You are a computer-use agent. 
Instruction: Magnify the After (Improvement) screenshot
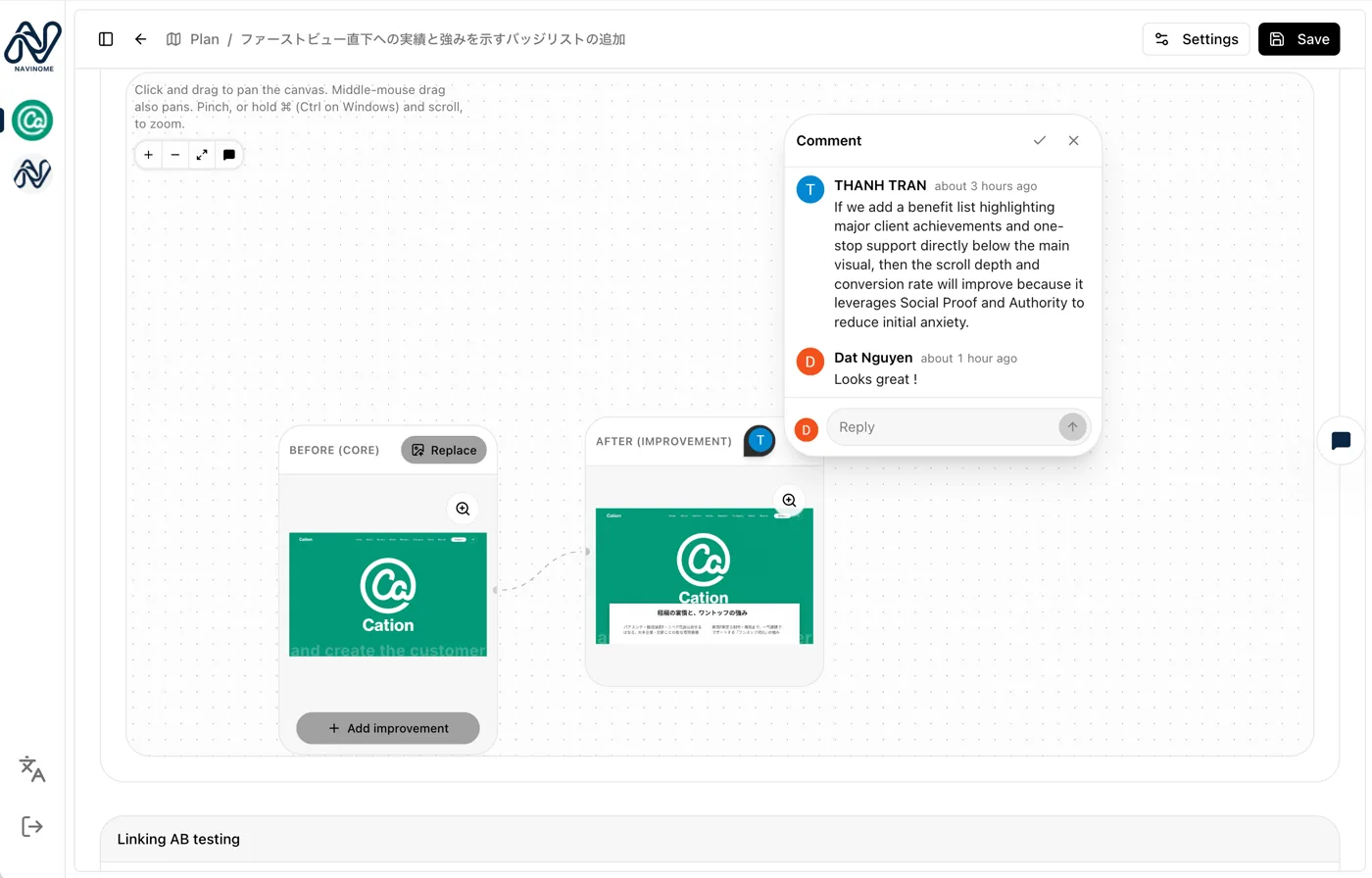789,501
